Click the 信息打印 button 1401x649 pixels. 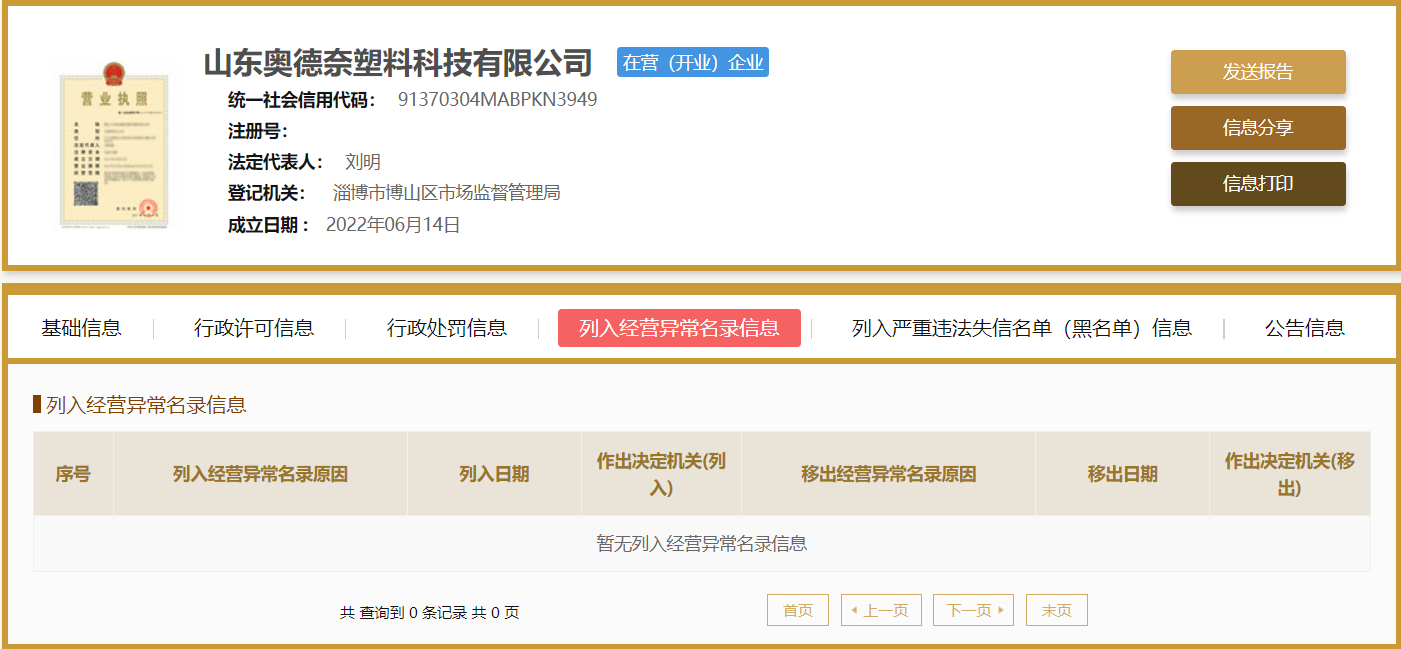click(x=1258, y=184)
